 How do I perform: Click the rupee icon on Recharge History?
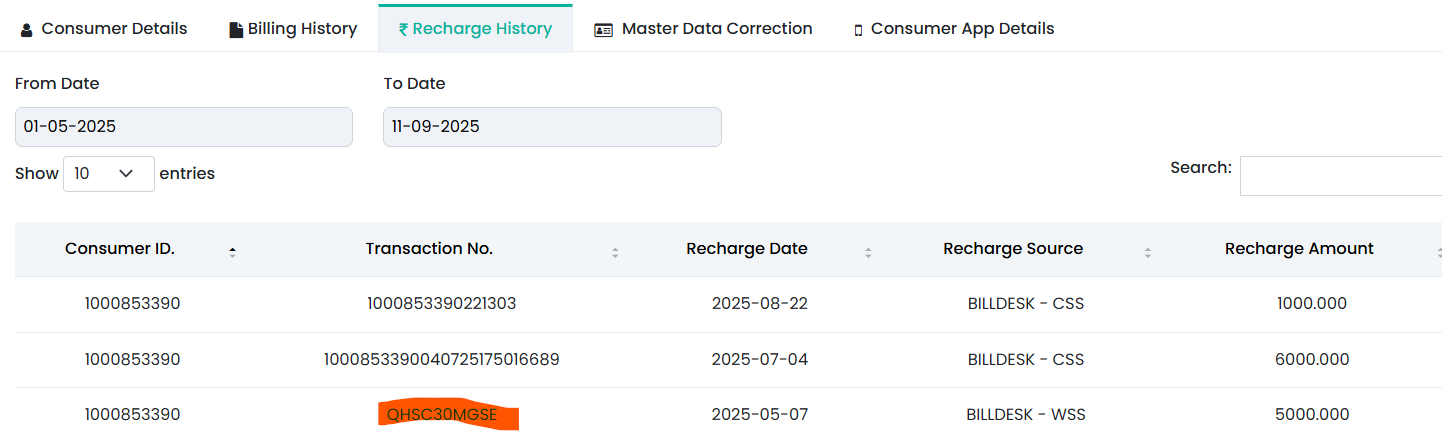[x=403, y=29]
